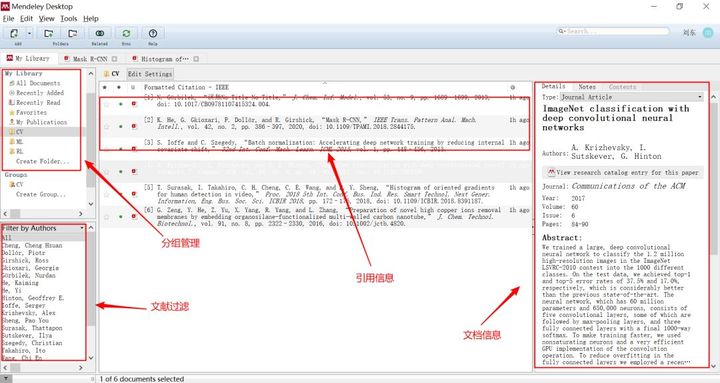720x383 pixels.
Task: Click Create Group... link in sidebar
Action: [x=40, y=194]
